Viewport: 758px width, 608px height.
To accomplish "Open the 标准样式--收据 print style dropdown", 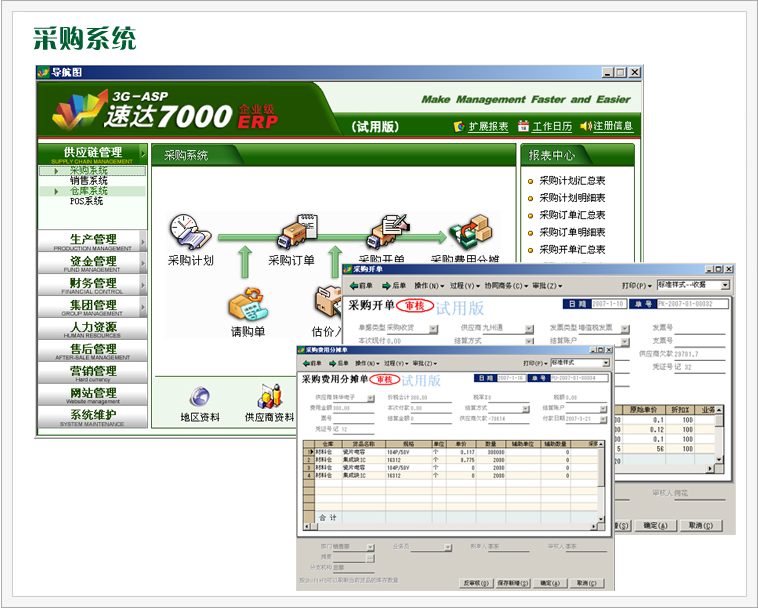I will pyautogui.click(x=725, y=286).
